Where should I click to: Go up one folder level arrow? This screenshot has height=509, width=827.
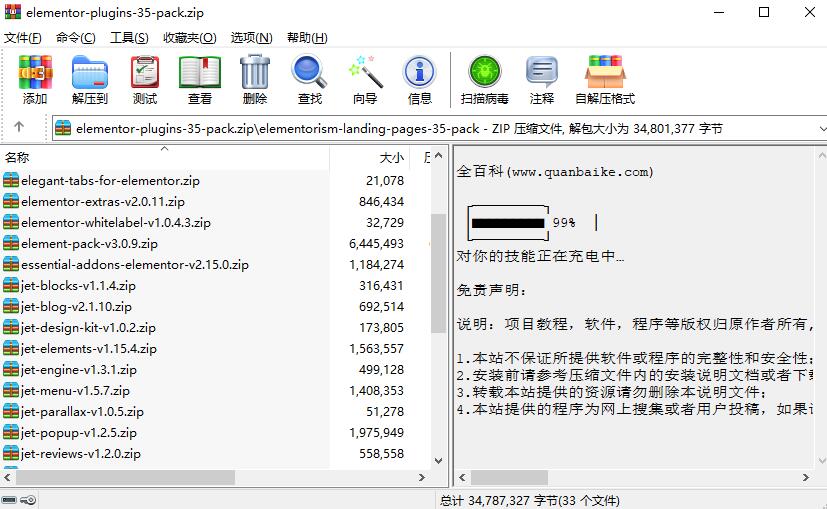(19, 127)
